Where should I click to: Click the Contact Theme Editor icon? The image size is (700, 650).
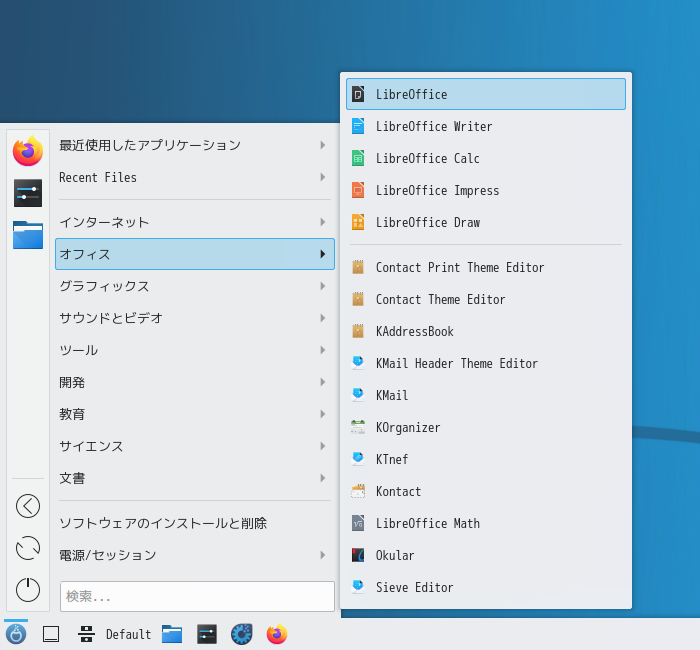358,299
